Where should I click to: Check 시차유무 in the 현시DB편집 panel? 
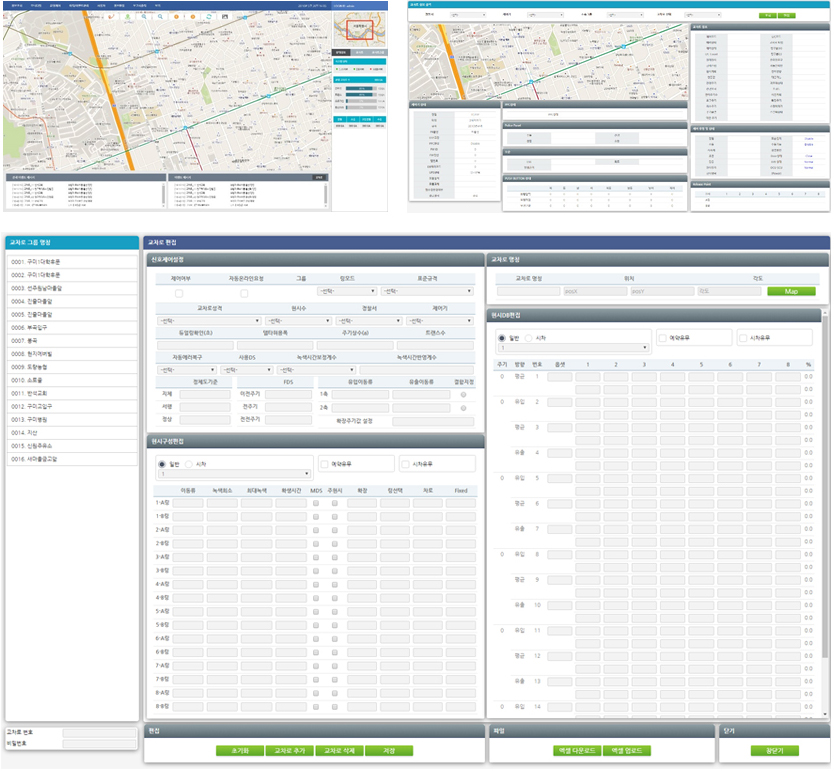(743, 338)
